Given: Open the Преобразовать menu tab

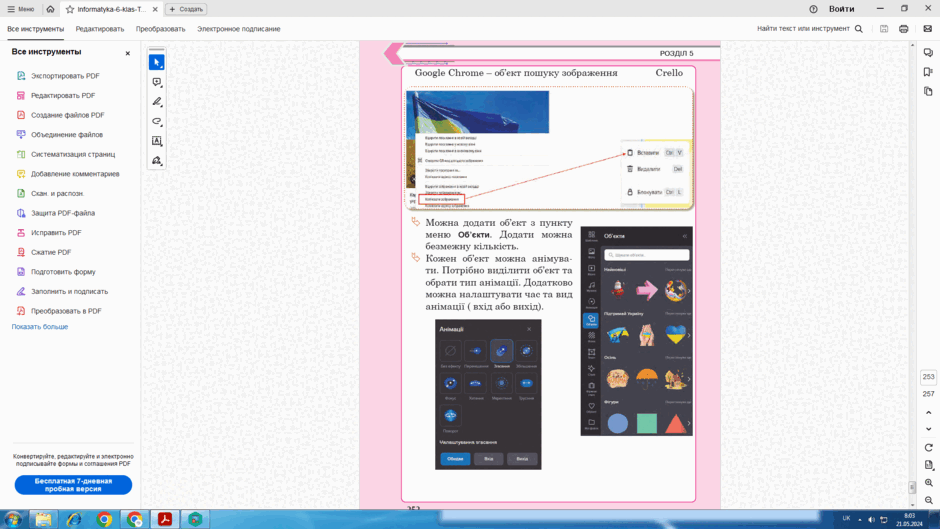Looking at the screenshot, I should [x=160, y=29].
